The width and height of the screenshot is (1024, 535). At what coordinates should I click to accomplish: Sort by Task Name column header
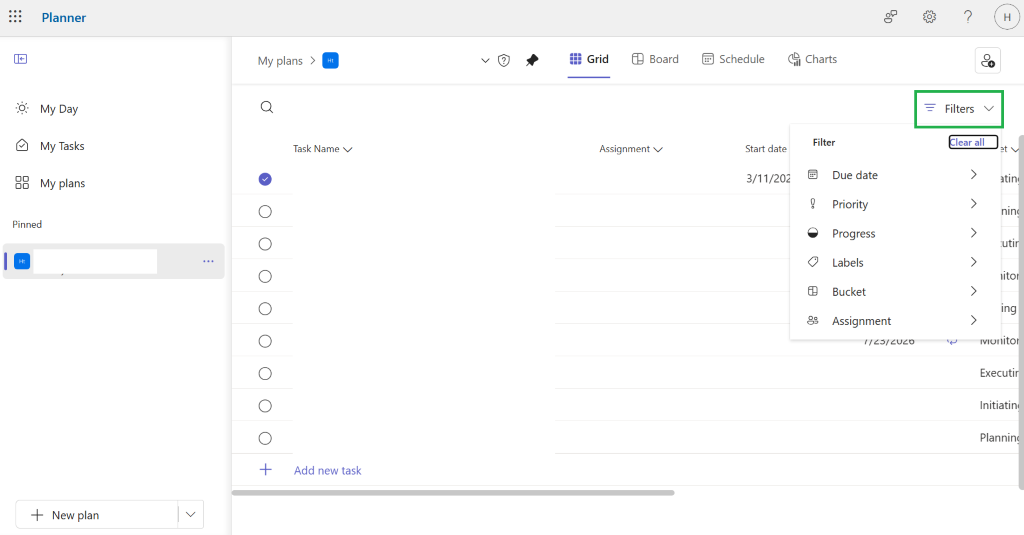point(323,149)
